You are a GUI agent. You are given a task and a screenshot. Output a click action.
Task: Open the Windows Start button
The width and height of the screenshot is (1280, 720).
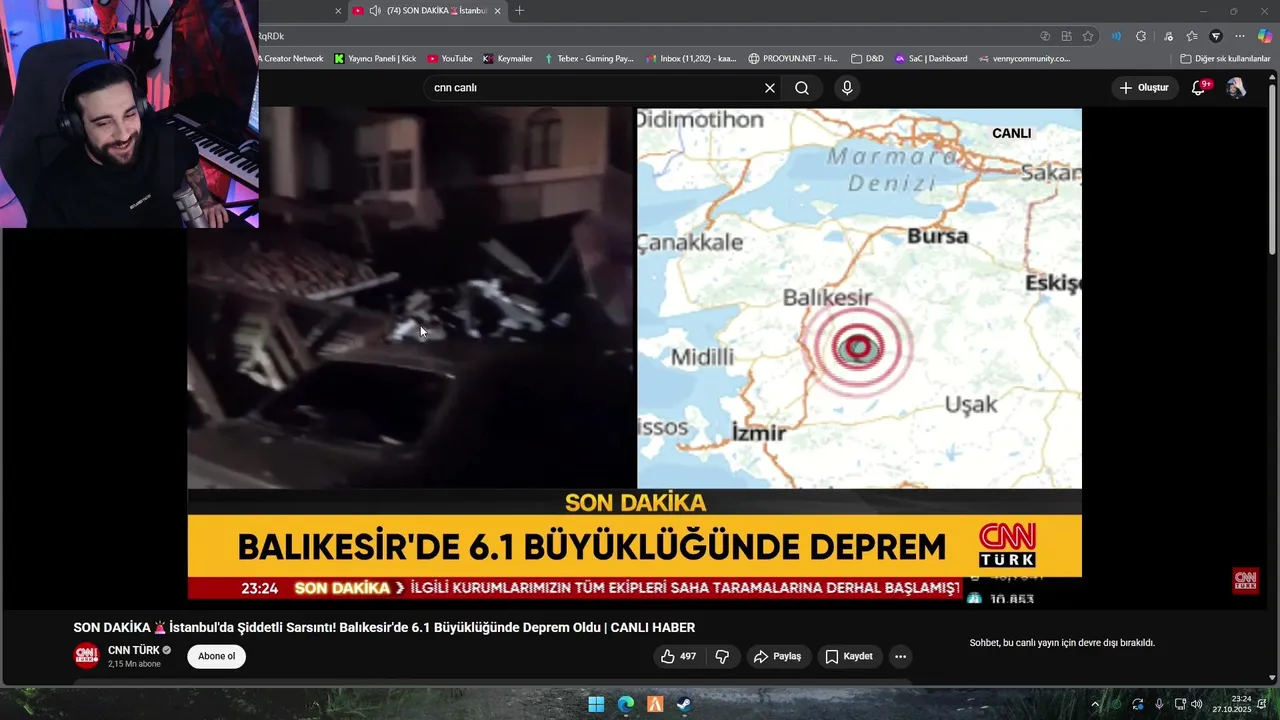coord(596,704)
